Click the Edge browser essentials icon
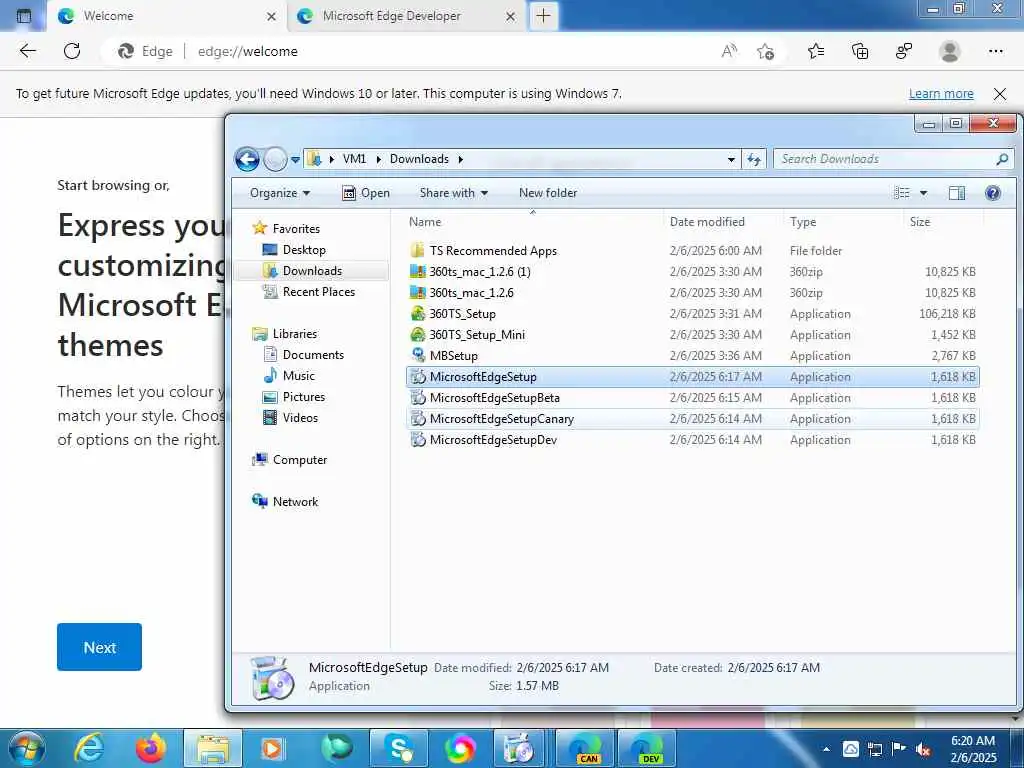Viewport: 1024px width, 768px height. pos(904,51)
